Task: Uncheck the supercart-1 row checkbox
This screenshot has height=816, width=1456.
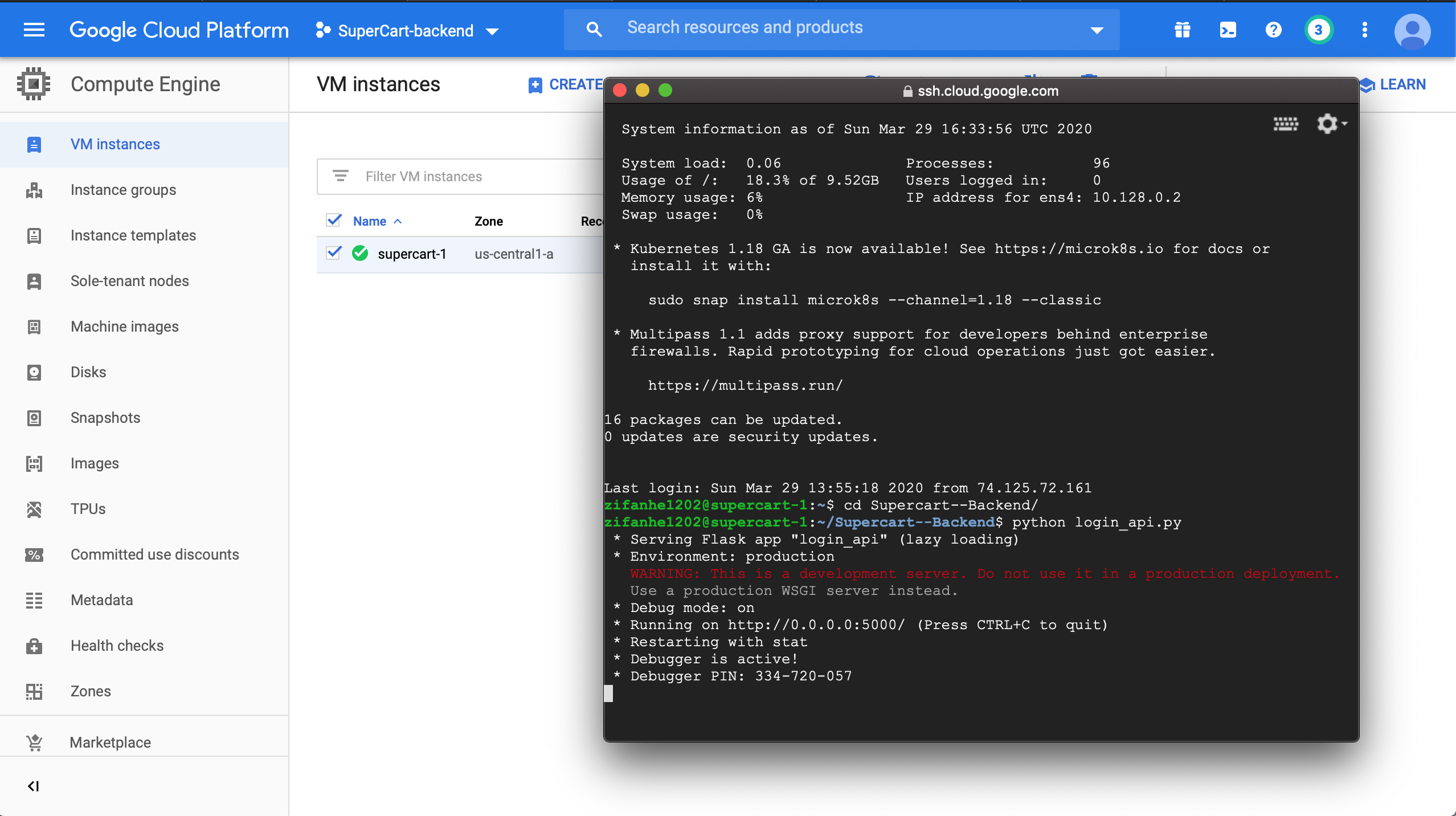Action: click(334, 253)
